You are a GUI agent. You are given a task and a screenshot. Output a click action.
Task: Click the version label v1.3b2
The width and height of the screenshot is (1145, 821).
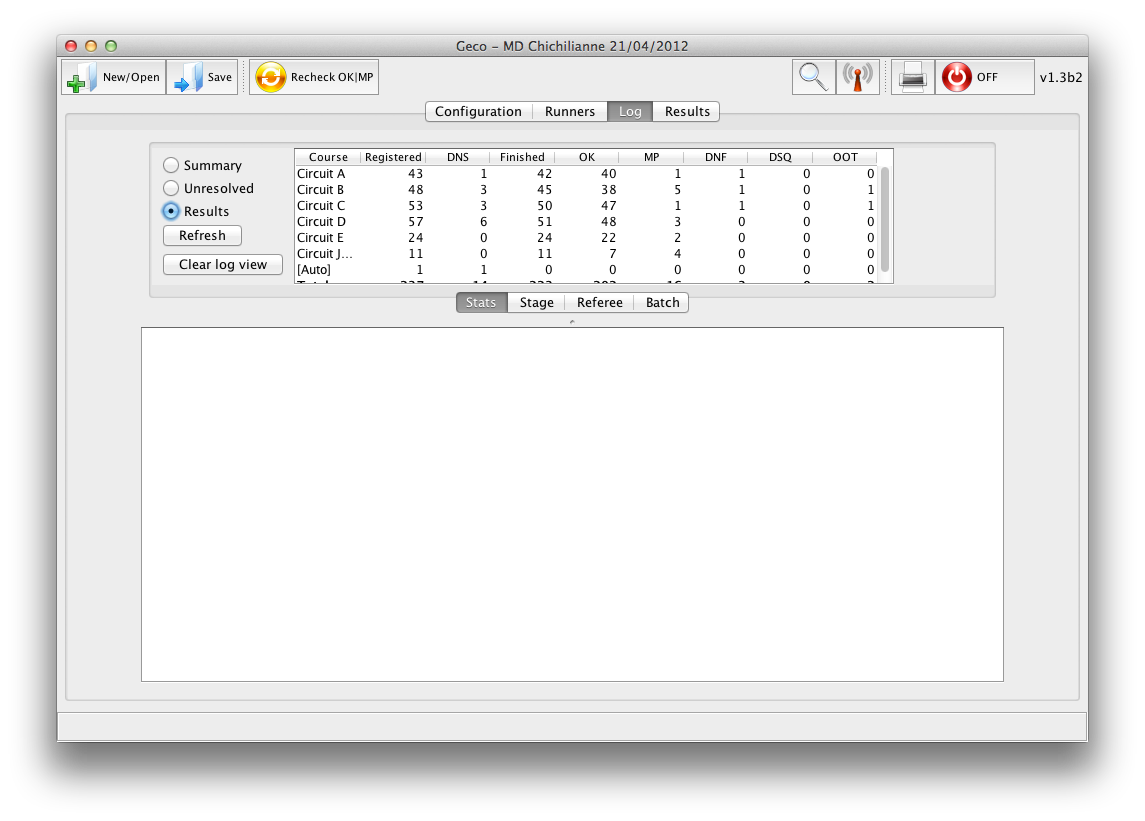pos(1060,77)
